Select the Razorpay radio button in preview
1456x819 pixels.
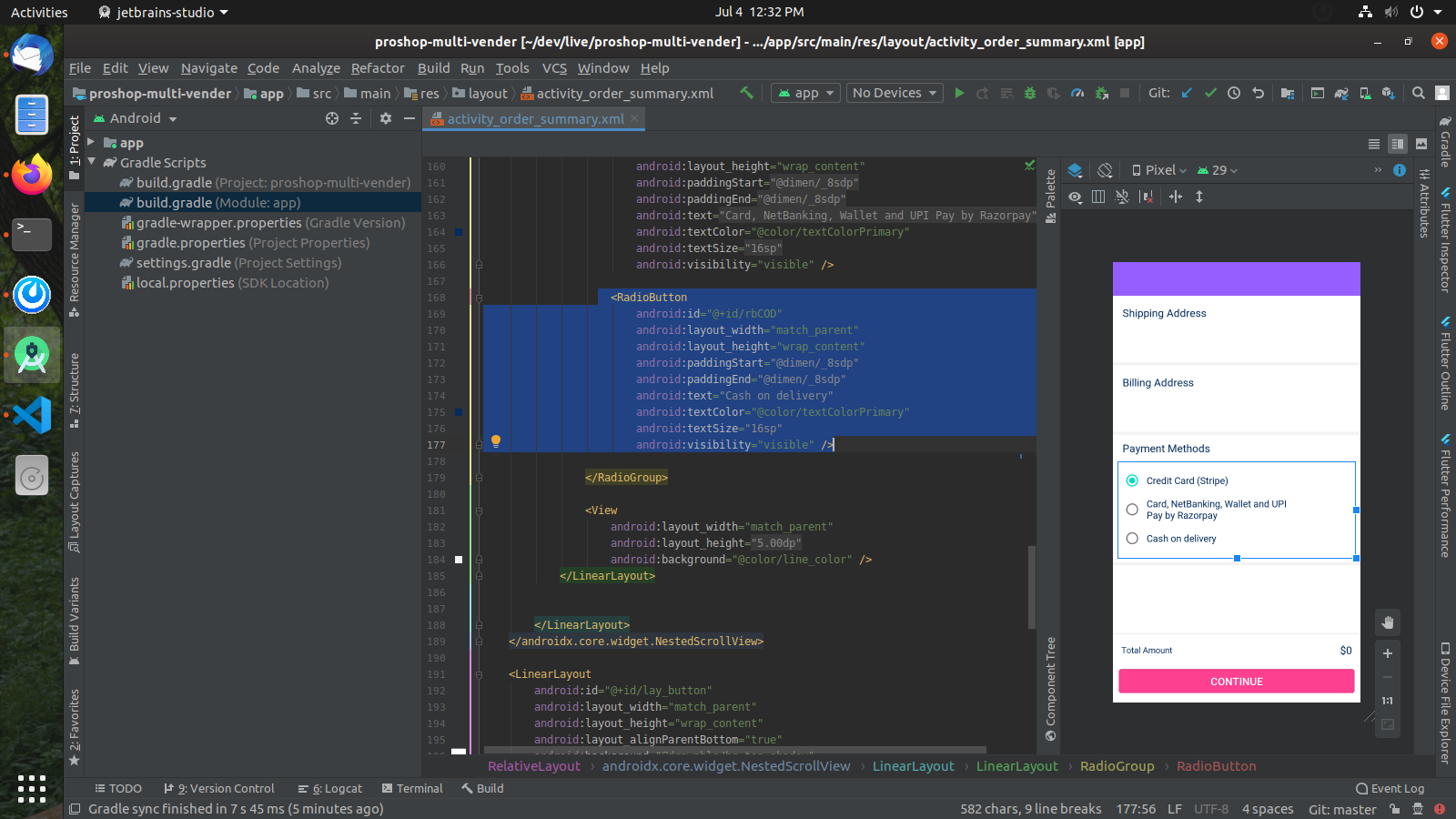[x=1132, y=510]
